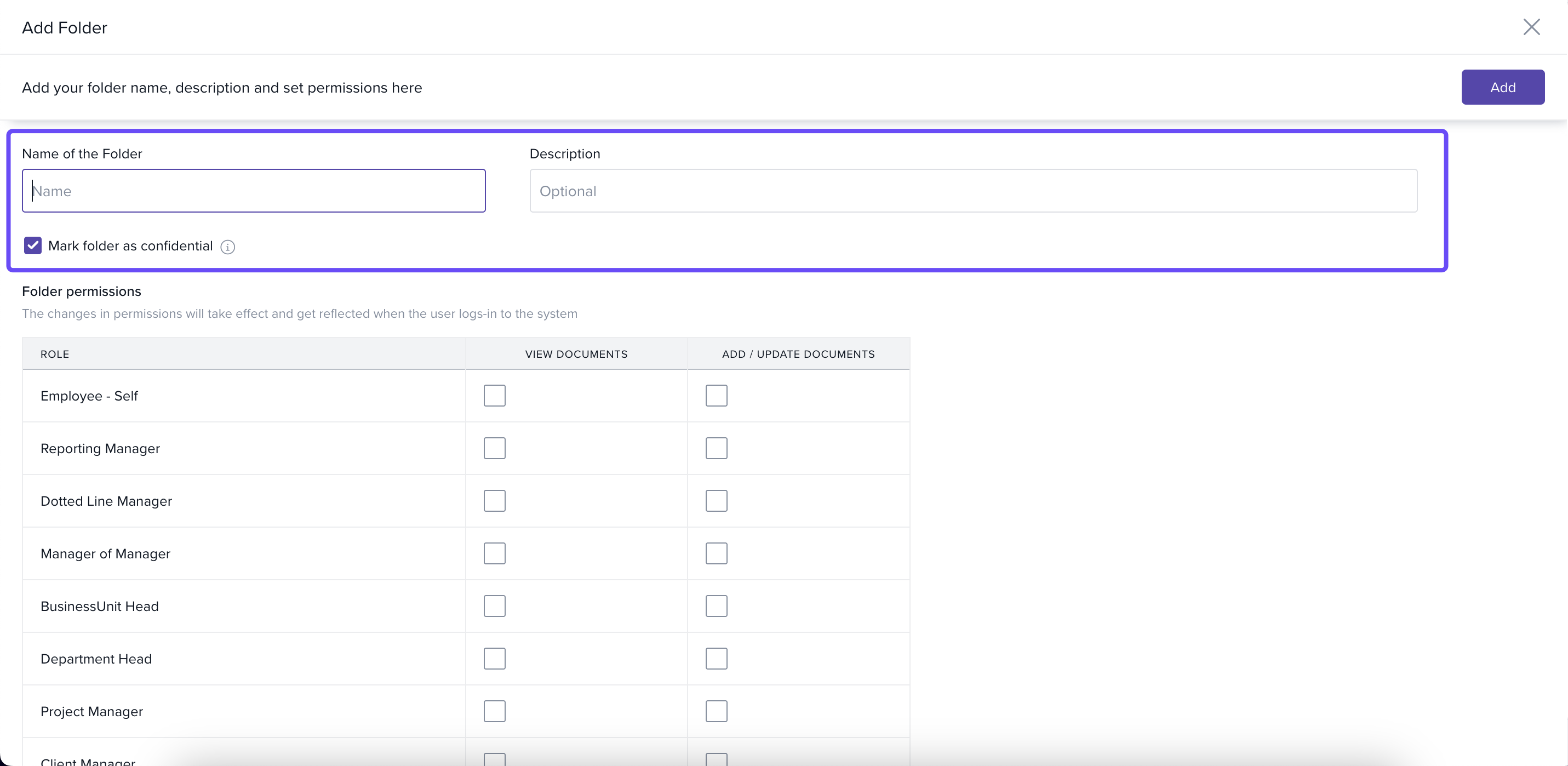Check View Documents for Reporting Manager
This screenshot has width=1568, height=766.
coord(494,448)
